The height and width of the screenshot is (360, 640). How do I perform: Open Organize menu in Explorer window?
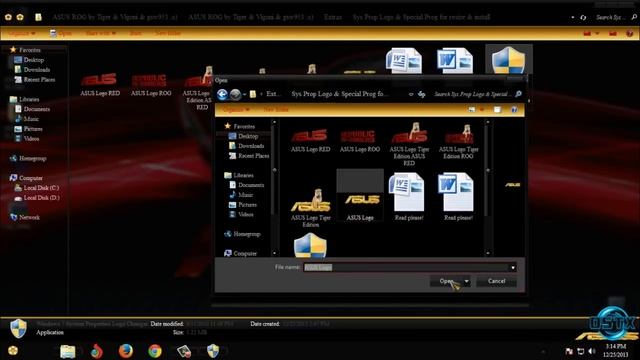pos(22,33)
